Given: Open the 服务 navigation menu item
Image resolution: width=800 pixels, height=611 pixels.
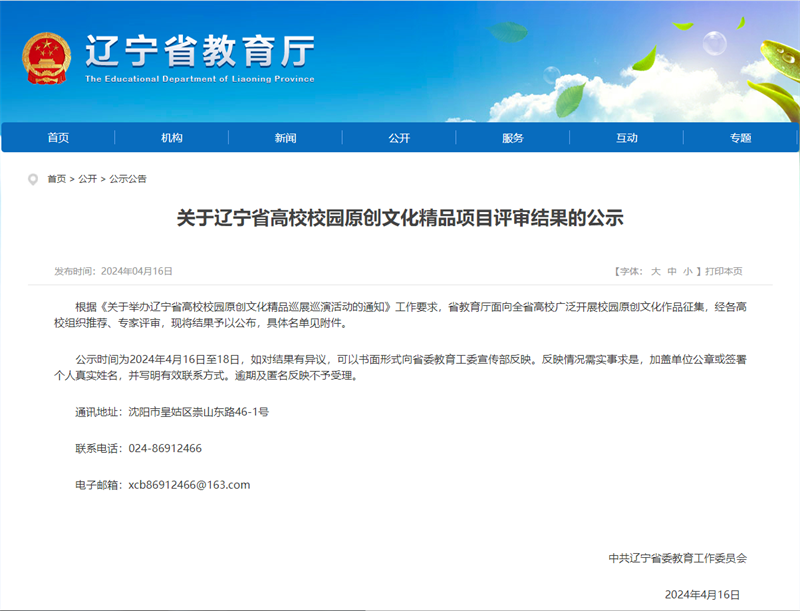Looking at the screenshot, I should tap(513, 138).
